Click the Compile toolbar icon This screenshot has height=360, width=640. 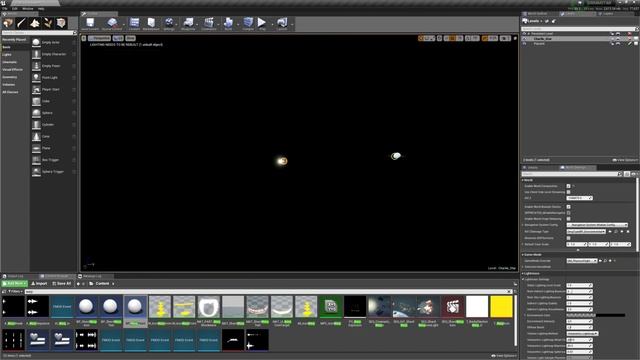(x=248, y=24)
